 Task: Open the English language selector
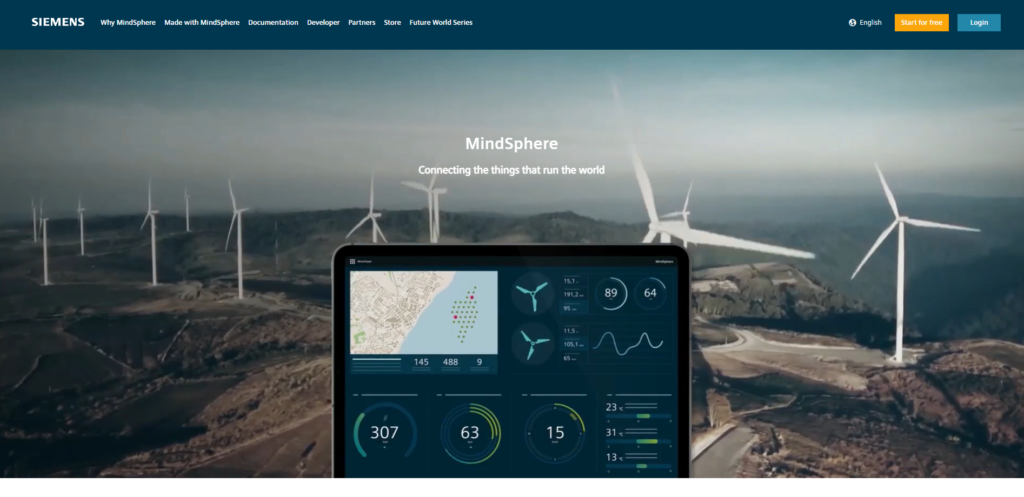click(870, 22)
